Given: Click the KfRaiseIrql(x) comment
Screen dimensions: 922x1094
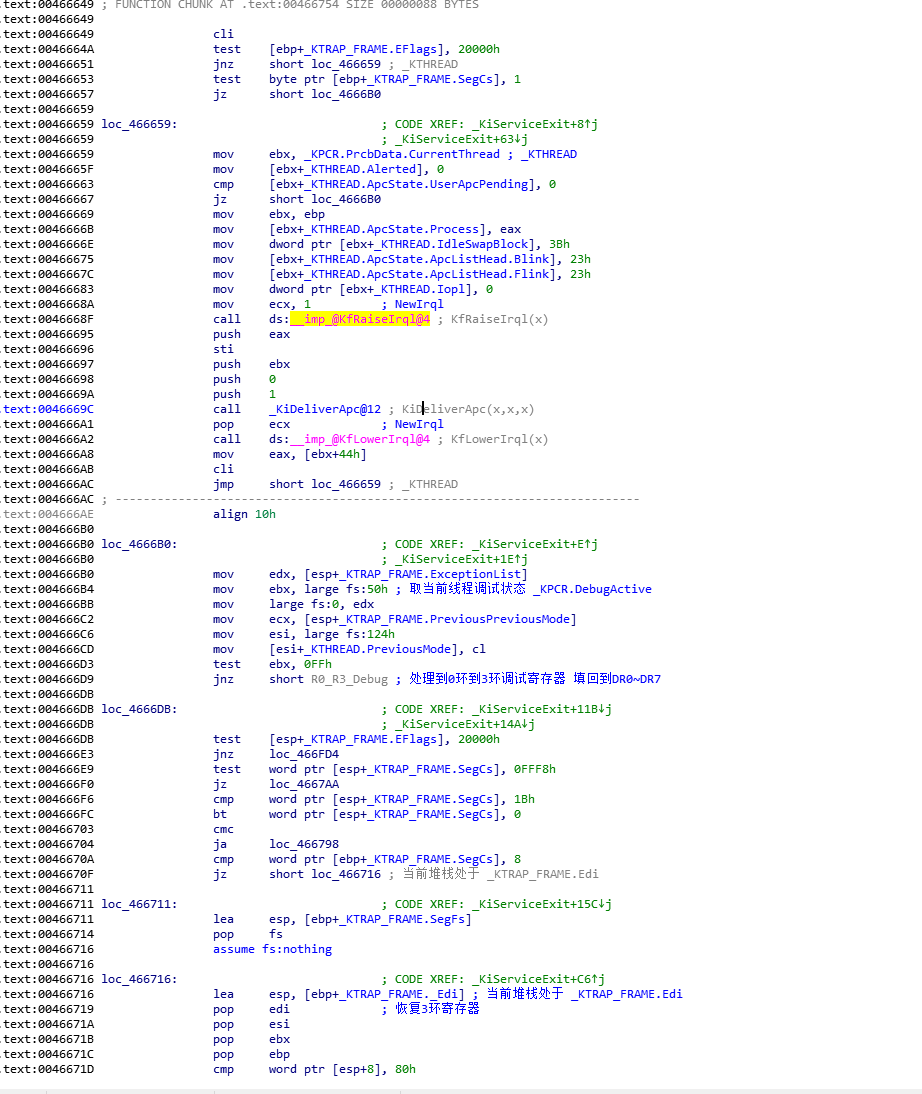Looking at the screenshot, I should click(x=500, y=319).
